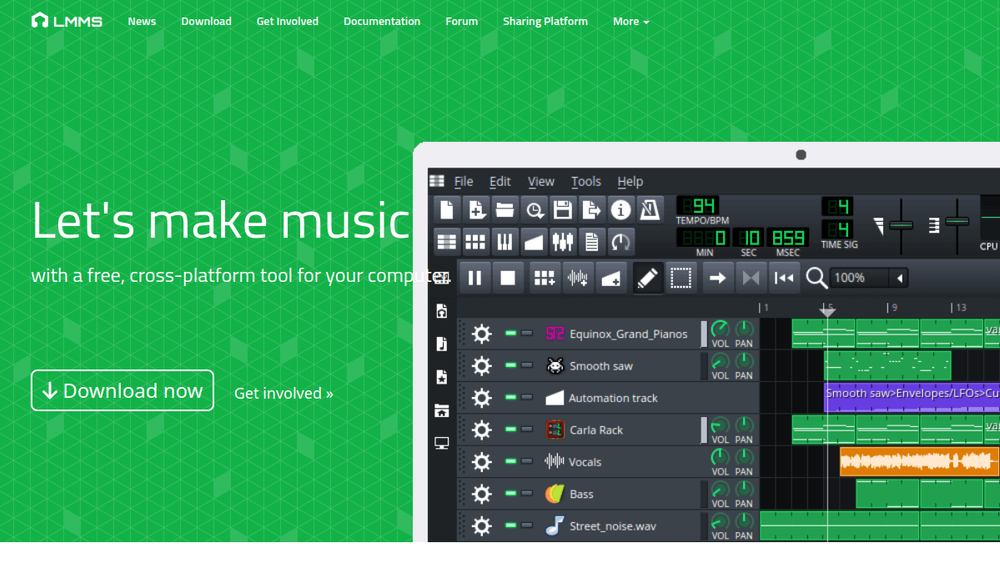
Task: Open the Vocals track gear menu
Action: click(x=482, y=462)
